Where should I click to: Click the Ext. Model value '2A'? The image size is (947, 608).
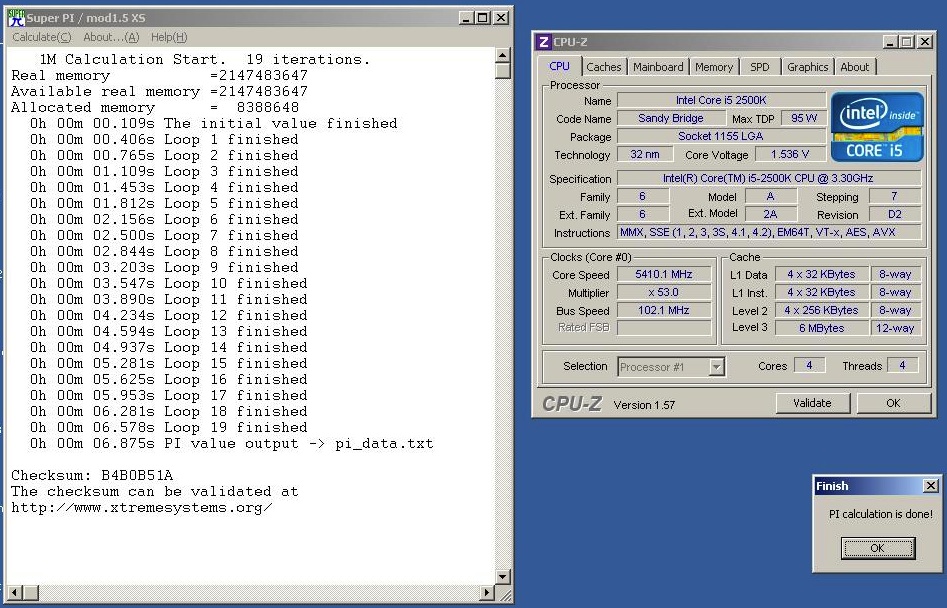tap(770, 214)
